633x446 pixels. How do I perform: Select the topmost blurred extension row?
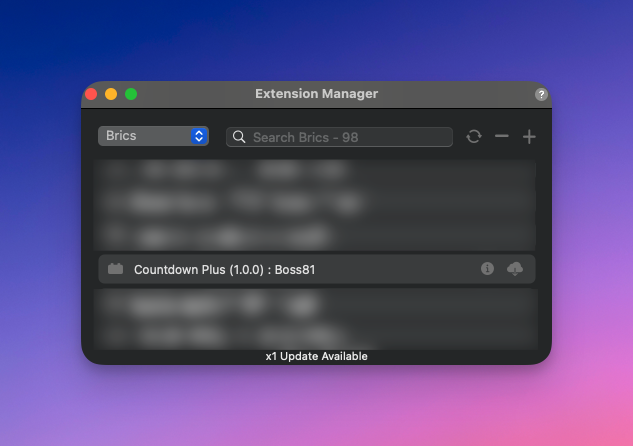(316, 171)
